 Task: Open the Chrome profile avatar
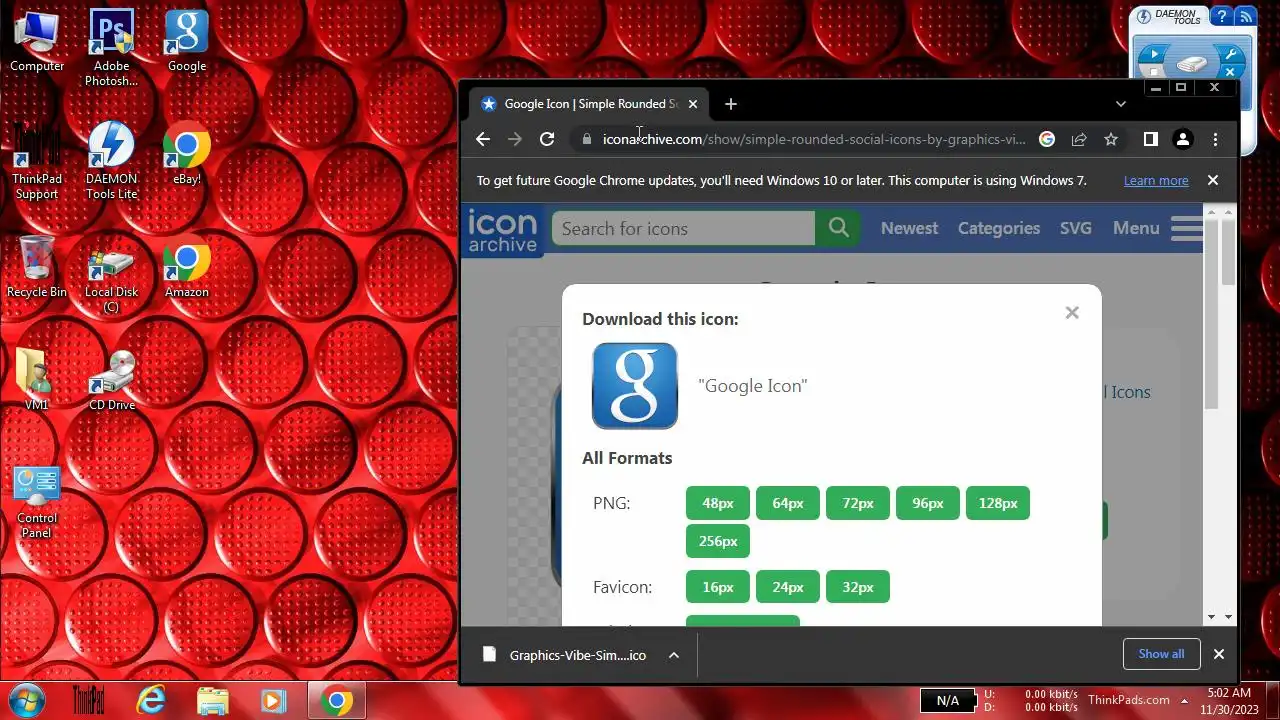pos(1183,139)
